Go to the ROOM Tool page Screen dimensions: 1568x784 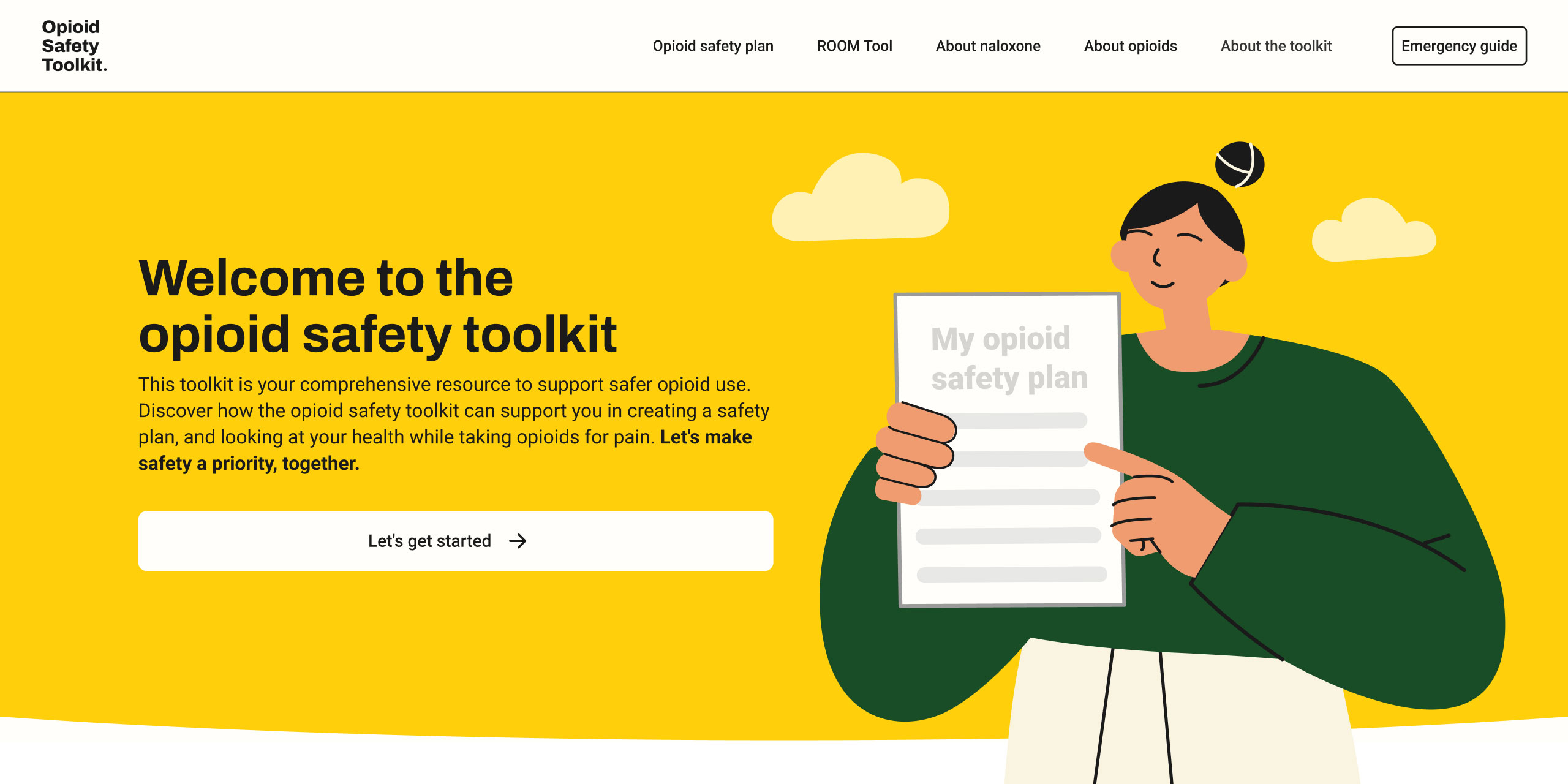[854, 46]
